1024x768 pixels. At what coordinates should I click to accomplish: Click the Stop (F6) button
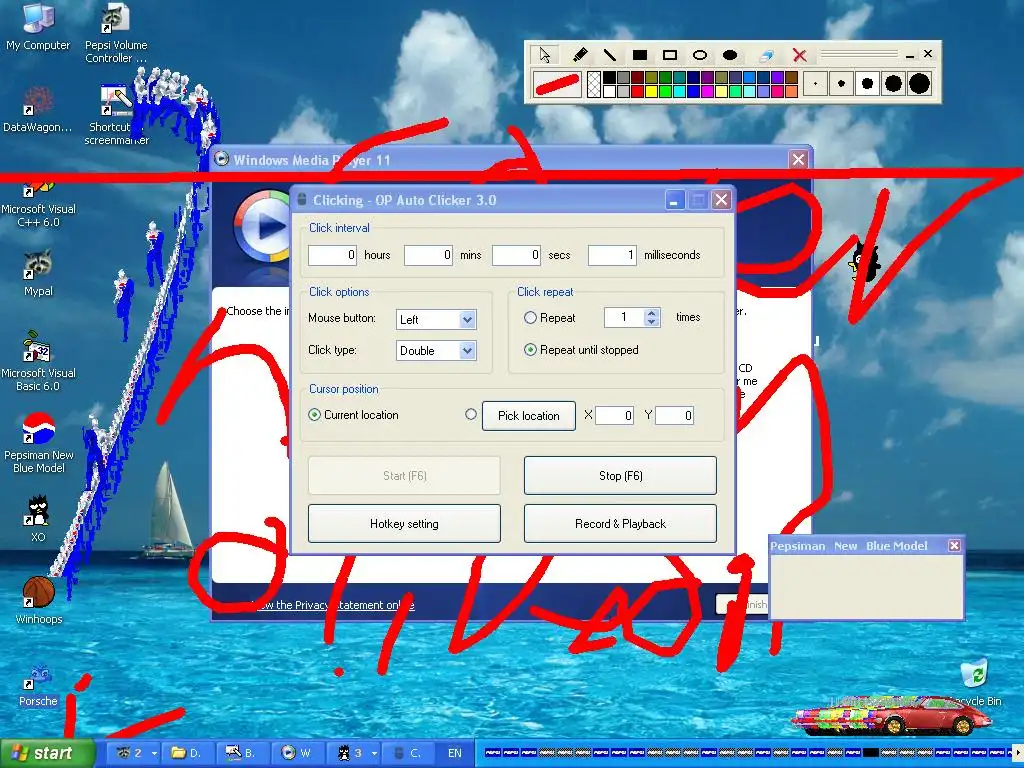click(620, 475)
